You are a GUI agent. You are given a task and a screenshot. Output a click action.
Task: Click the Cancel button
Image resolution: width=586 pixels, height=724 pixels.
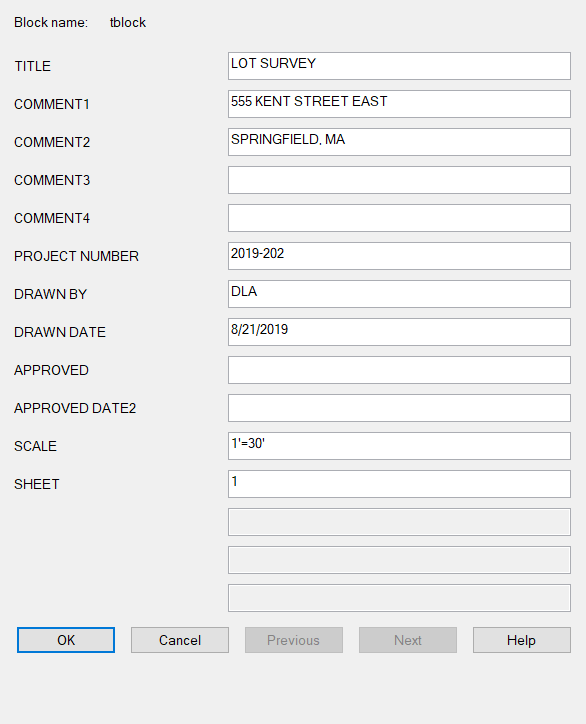pyautogui.click(x=180, y=640)
